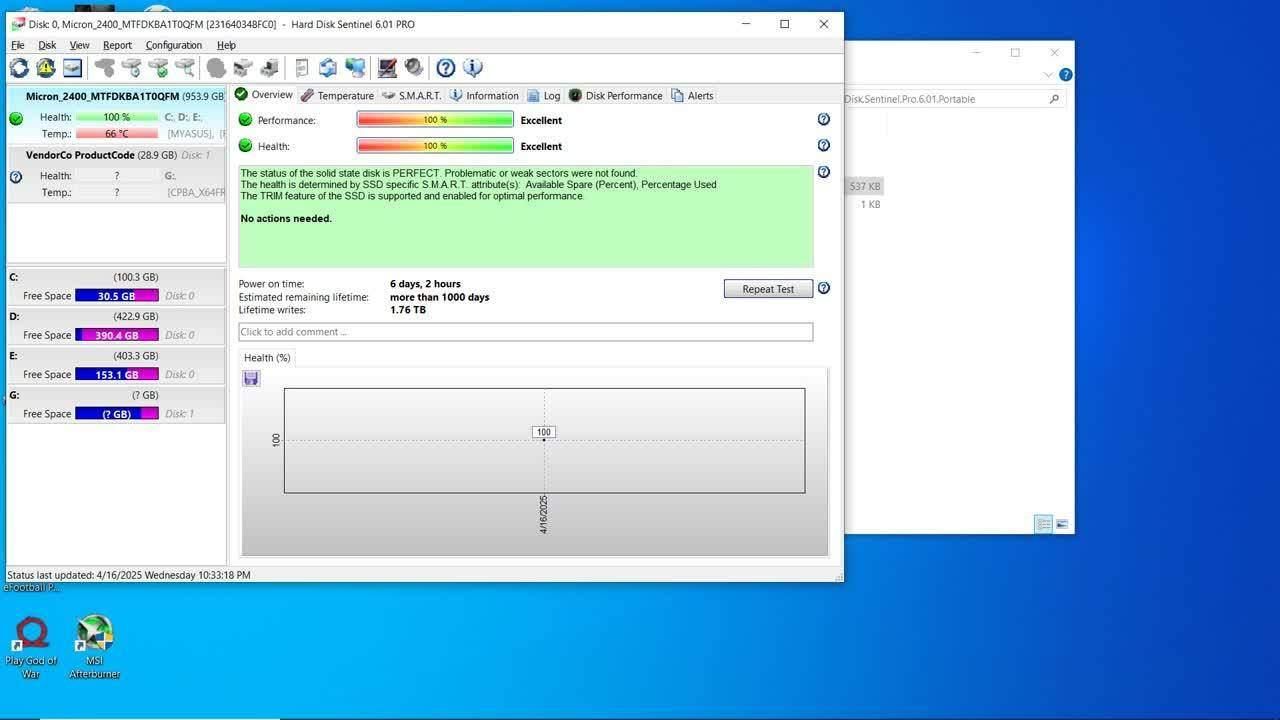Switch to the Alerts tab

point(692,95)
